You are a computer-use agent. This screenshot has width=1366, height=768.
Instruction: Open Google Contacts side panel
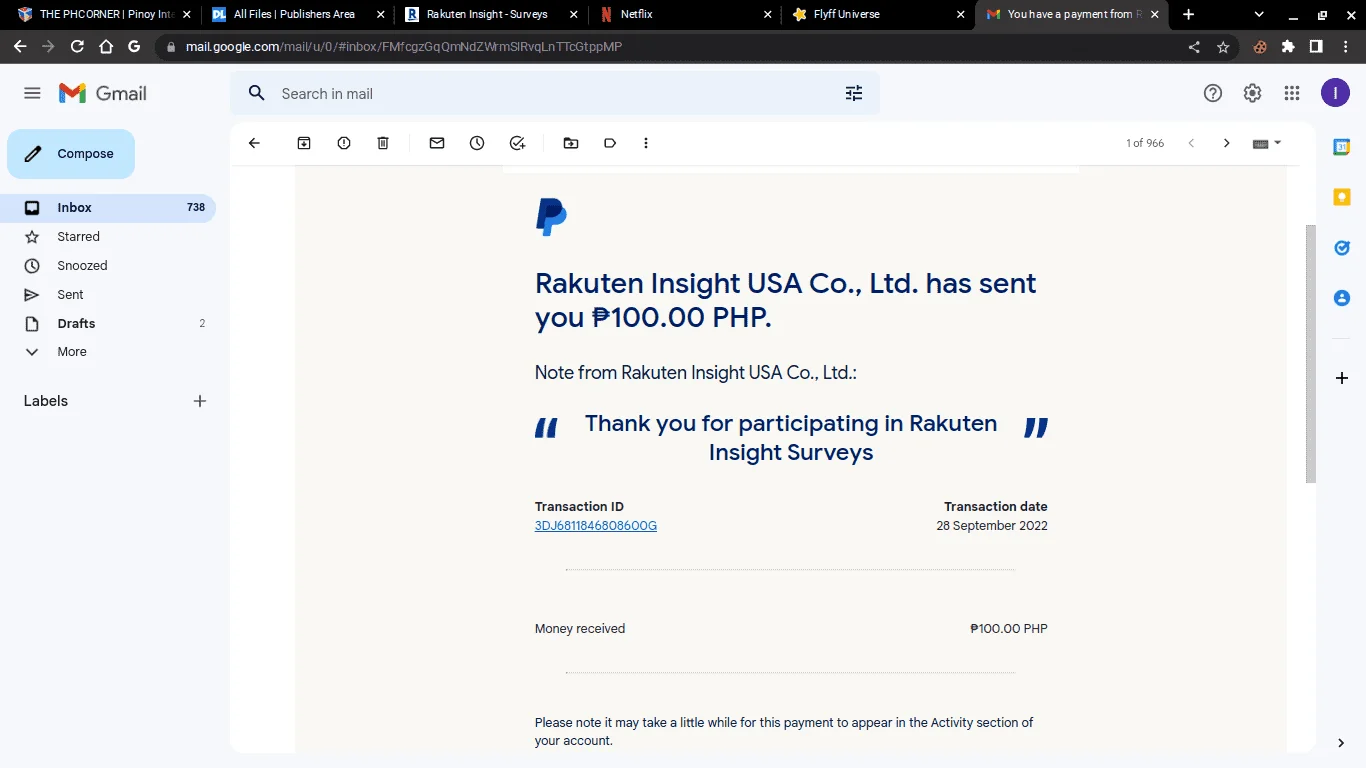point(1342,298)
